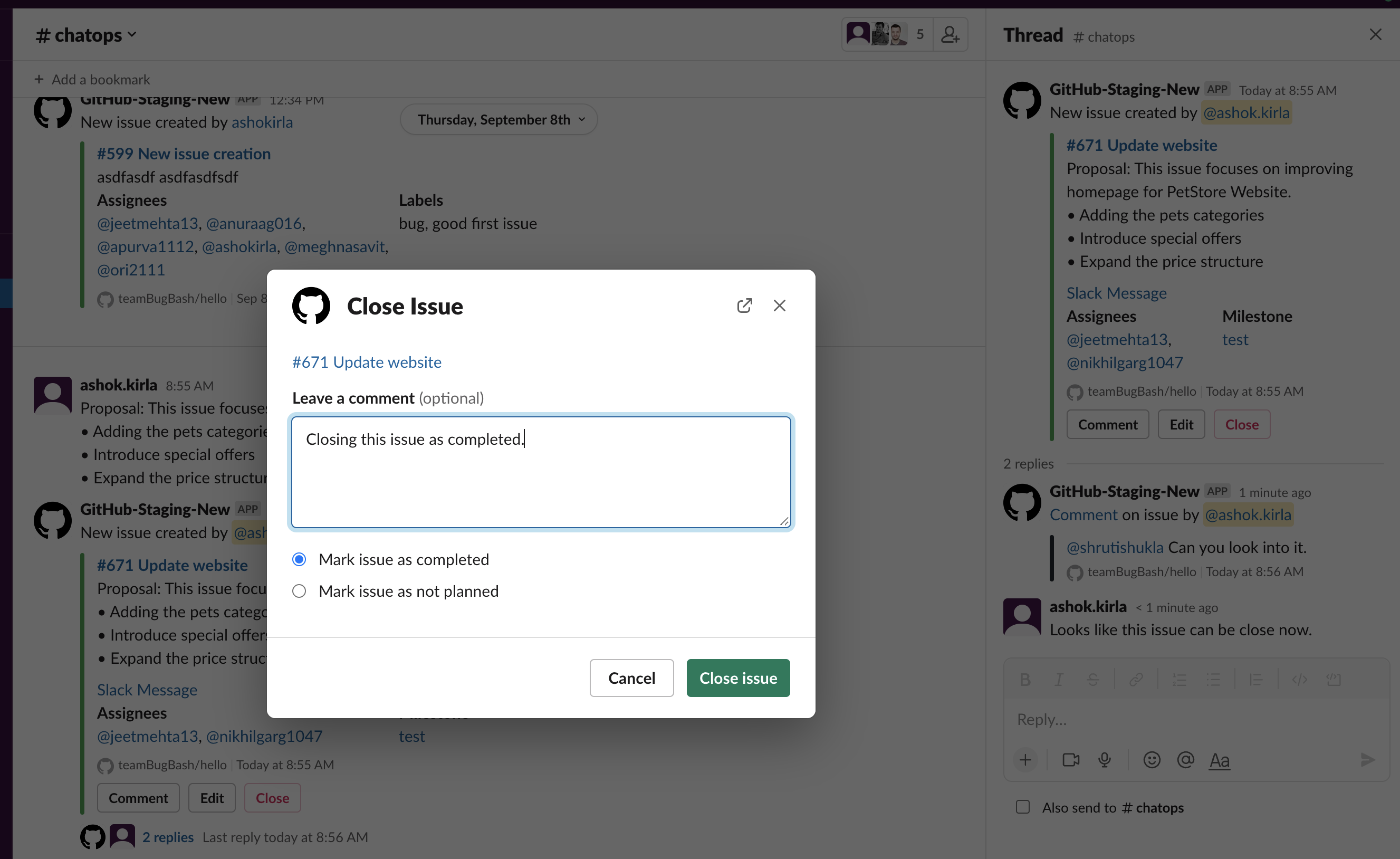
Task: Click the green Close issue button
Action: click(737, 677)
